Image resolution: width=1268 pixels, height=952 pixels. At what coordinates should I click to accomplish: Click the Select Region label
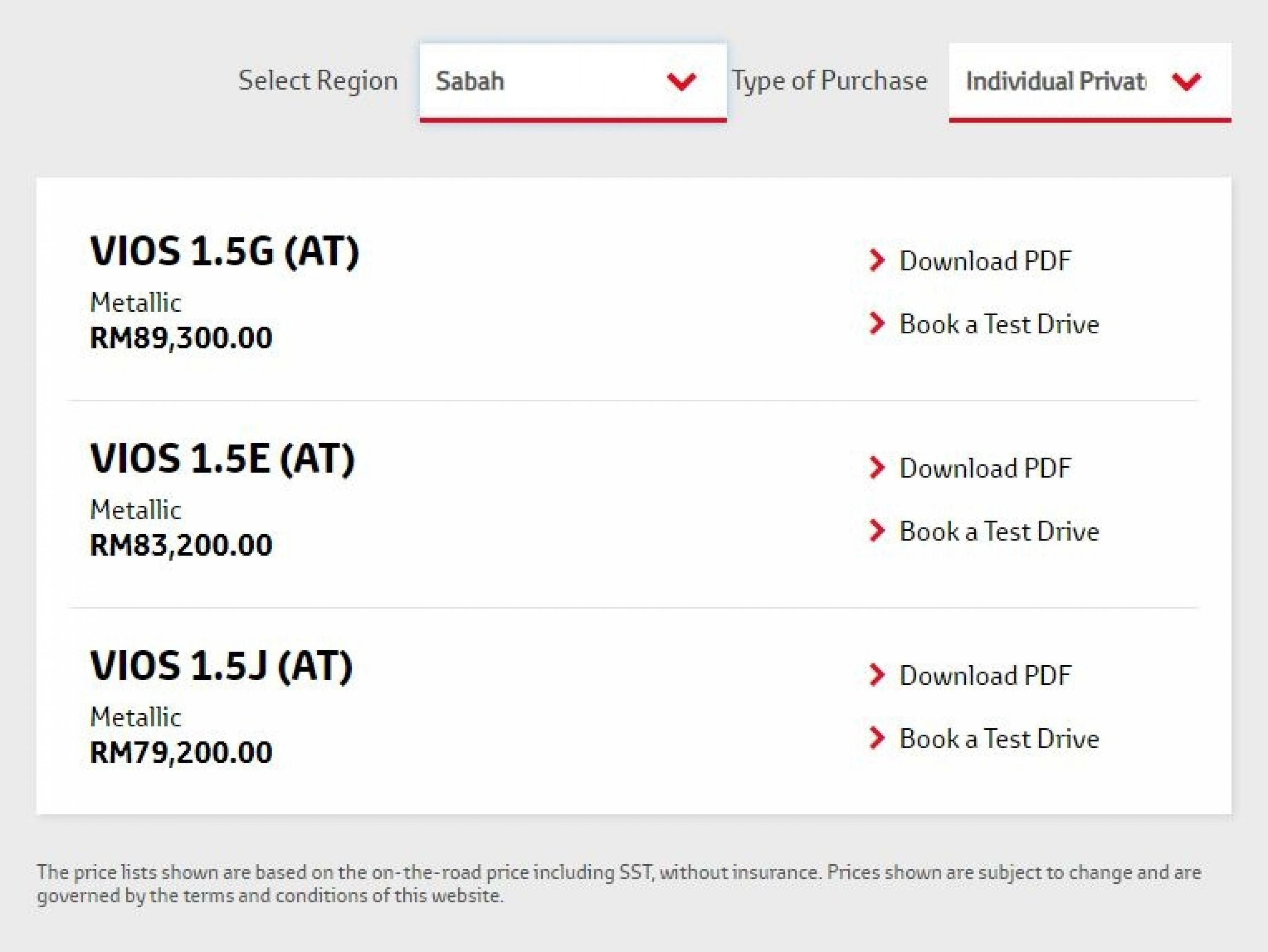click(318, 81)
